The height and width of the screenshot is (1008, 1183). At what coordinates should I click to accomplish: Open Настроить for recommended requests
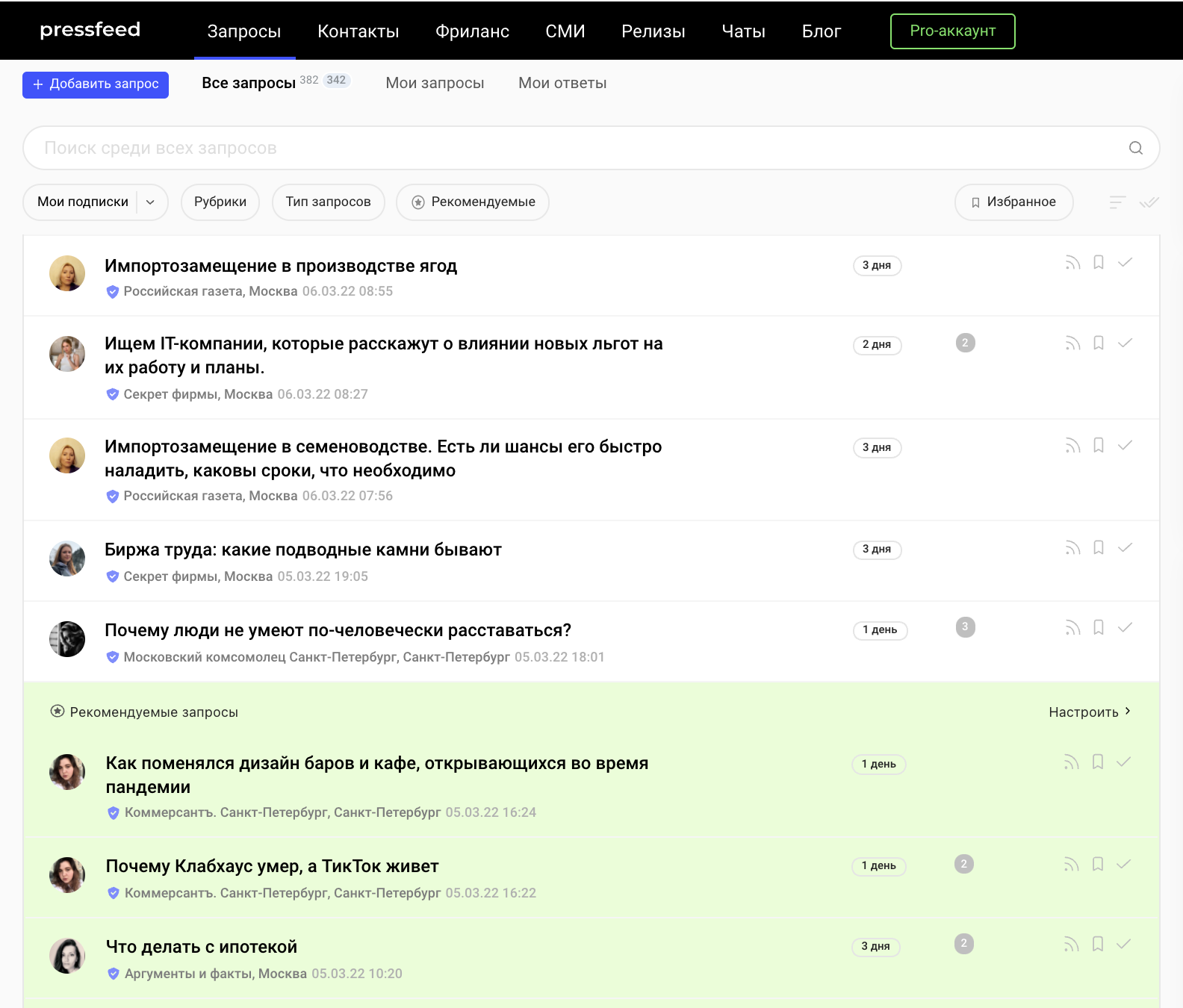coord(1090,712)
